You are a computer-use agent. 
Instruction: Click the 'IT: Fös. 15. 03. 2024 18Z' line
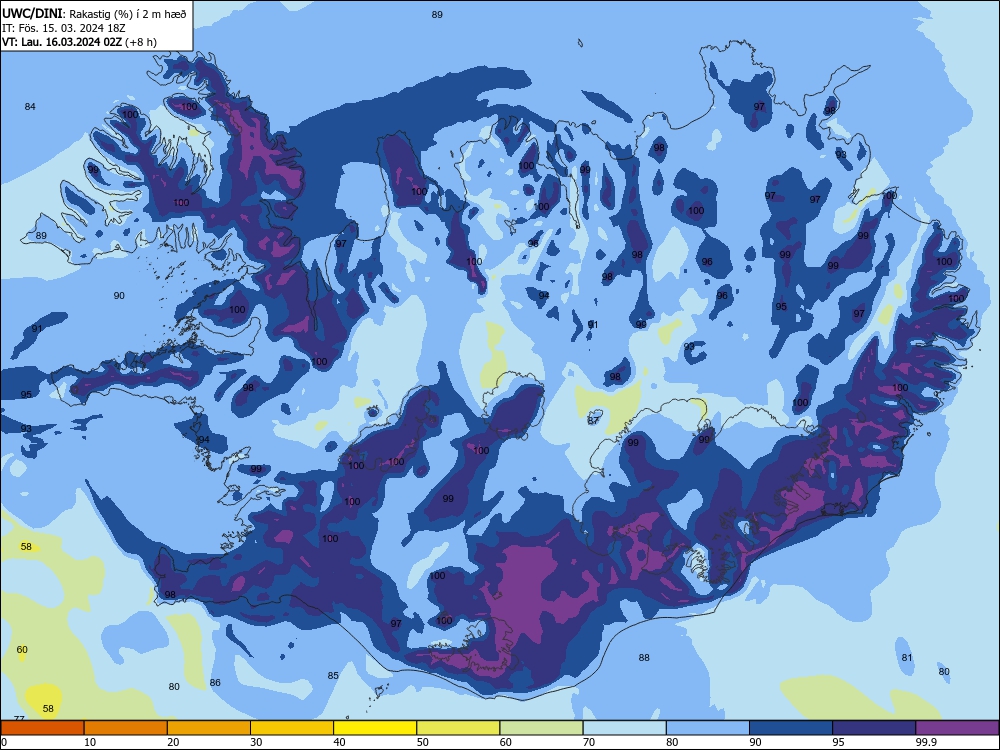[64, 28]
